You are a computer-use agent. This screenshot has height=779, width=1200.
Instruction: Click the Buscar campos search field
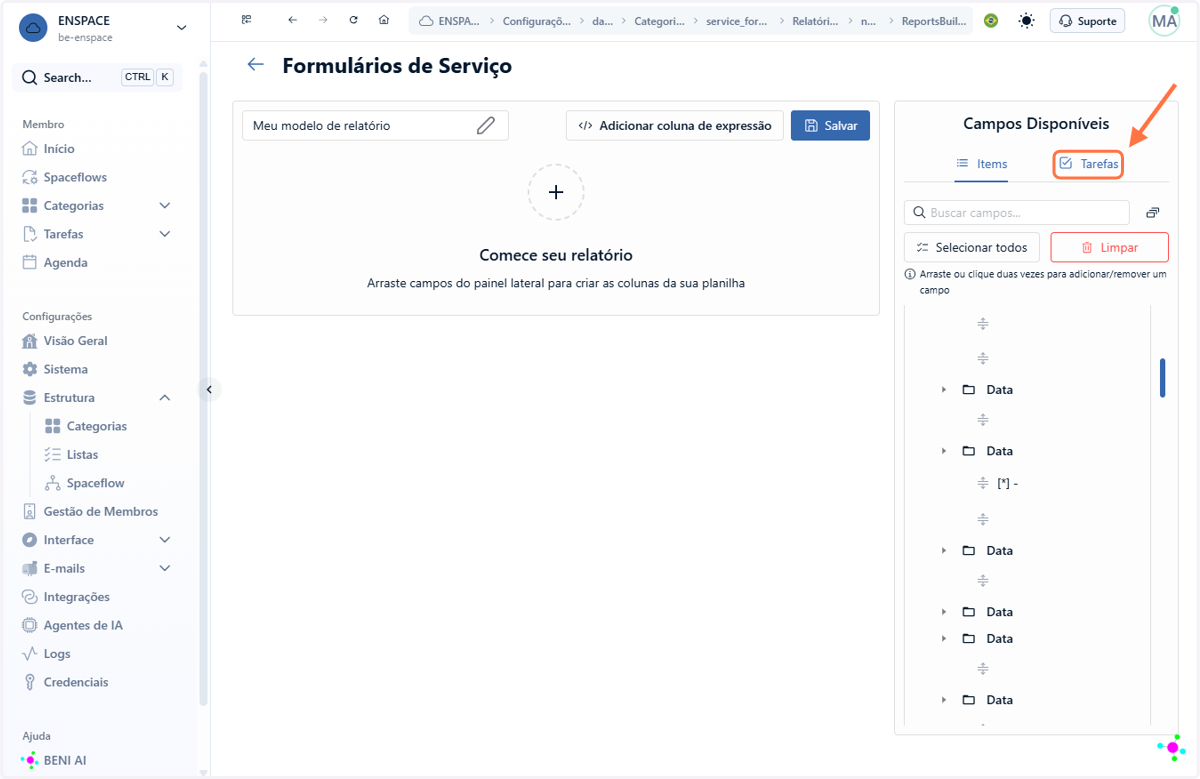(1017, 213)
